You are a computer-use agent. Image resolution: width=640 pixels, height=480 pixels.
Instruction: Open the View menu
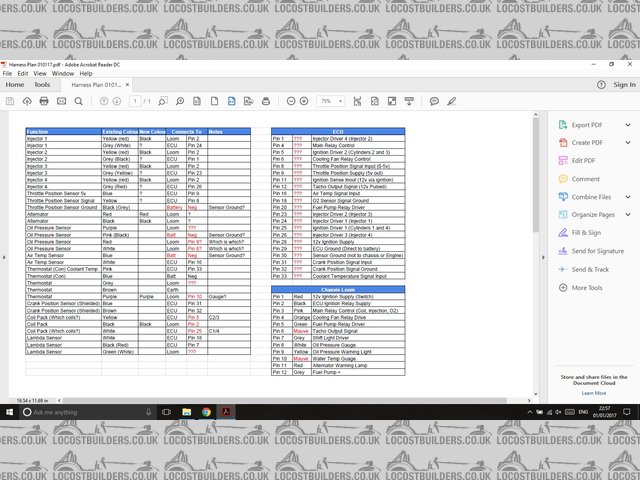(x=40, y=73)
